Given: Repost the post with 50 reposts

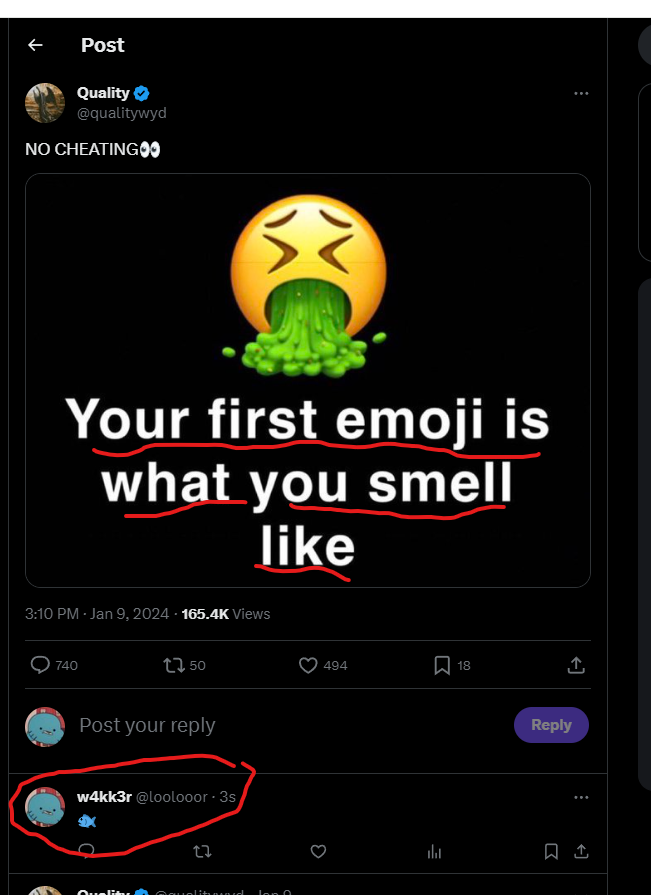Looking at the screenshot, I should pyautogui.click(x=184, y=665).
